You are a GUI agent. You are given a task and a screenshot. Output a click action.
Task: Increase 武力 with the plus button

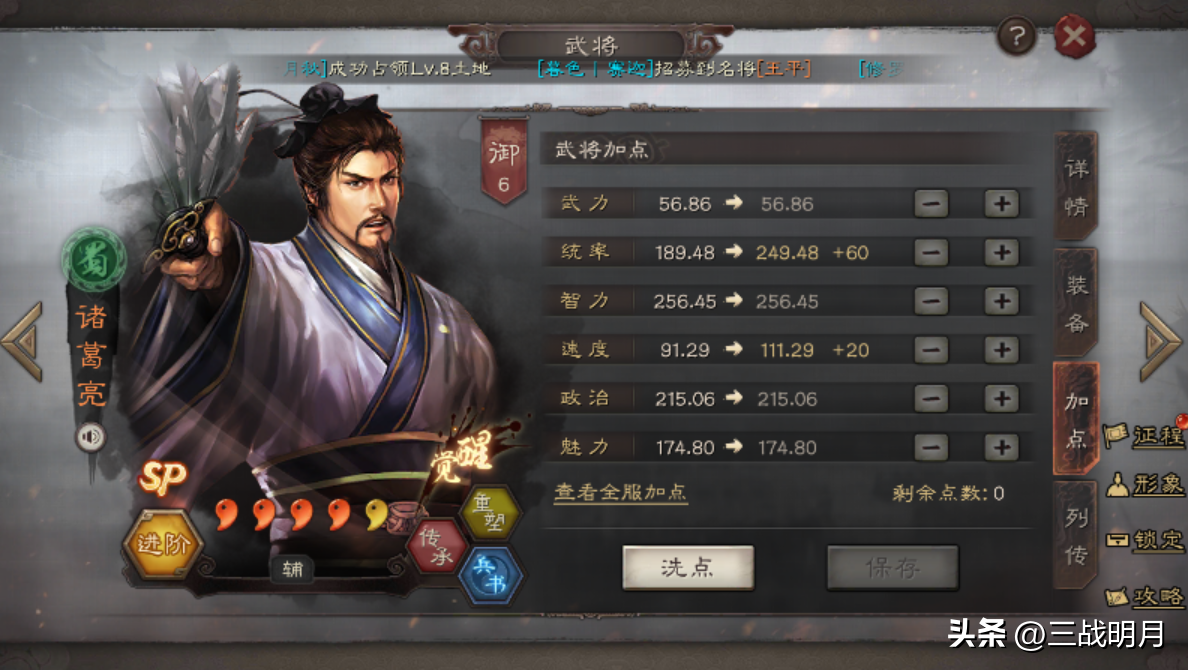[1001, 203]
